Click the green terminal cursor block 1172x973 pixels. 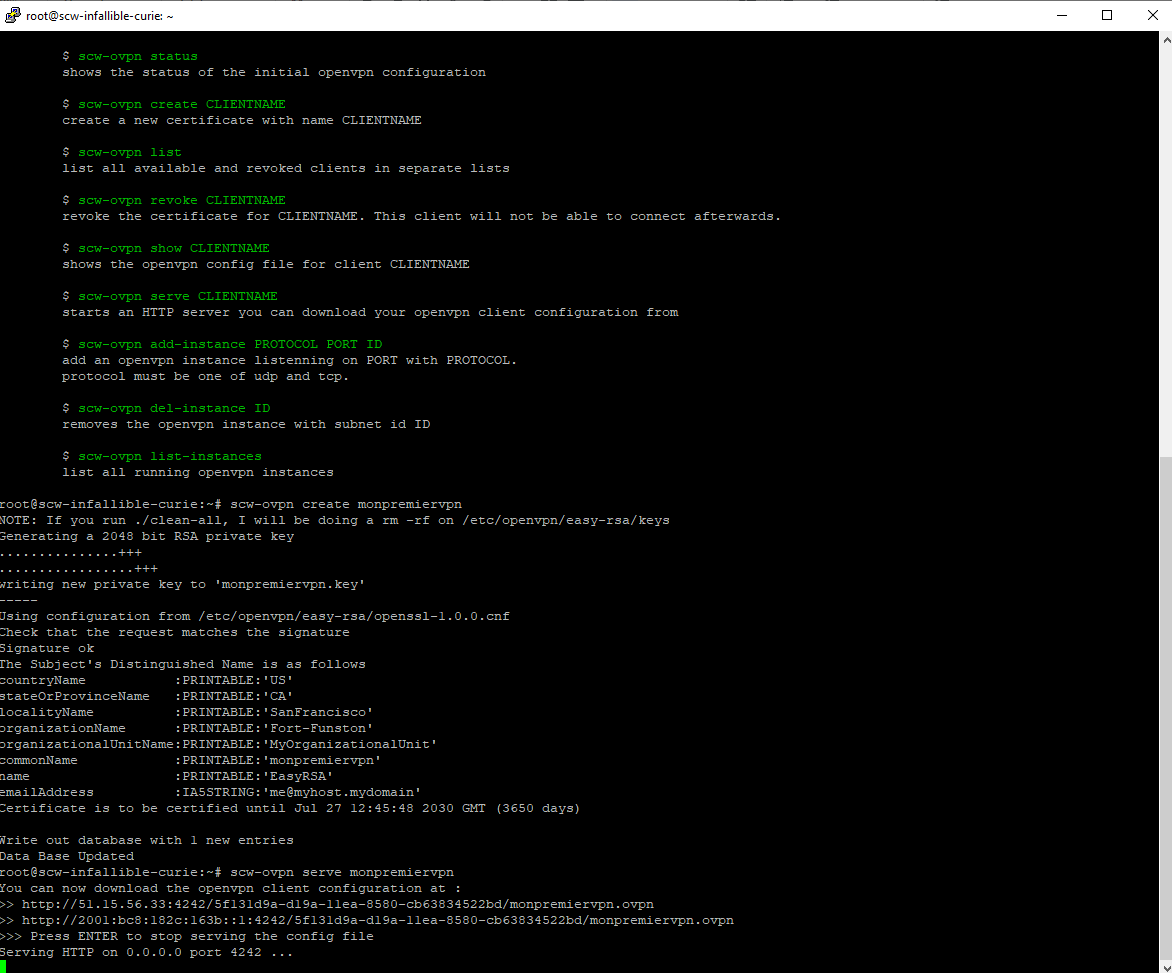coord(3,967)
